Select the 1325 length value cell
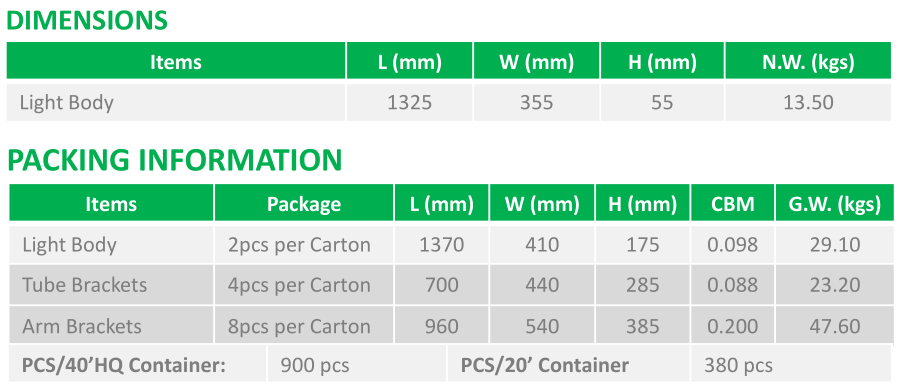The image size is (901, 392). click(x=410, y=102)
